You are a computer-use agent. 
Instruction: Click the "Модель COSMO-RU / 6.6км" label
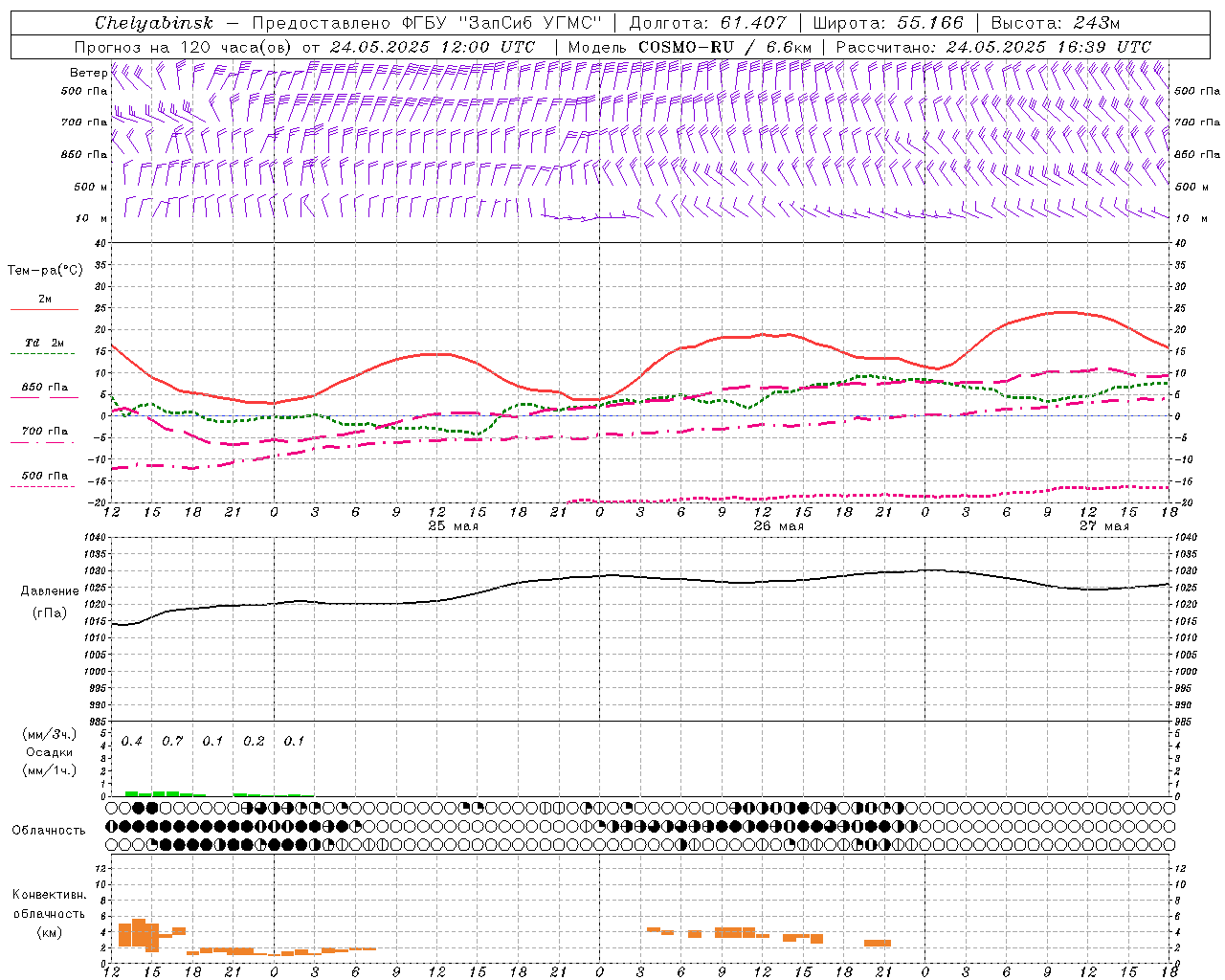coord(690,47)
